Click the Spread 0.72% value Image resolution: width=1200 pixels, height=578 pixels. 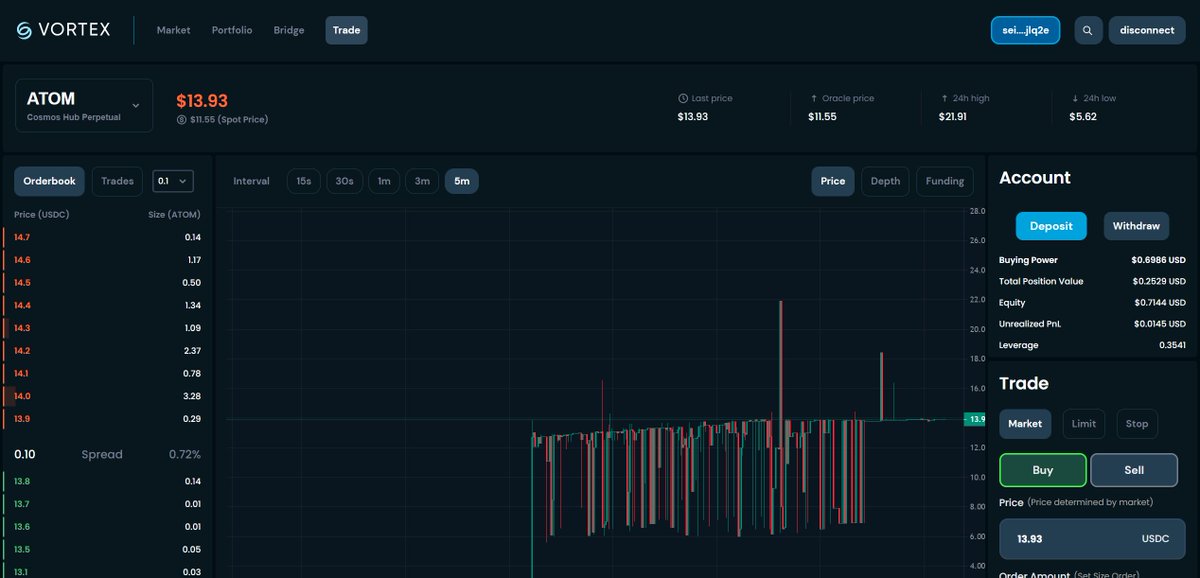(x=184, y=454)
